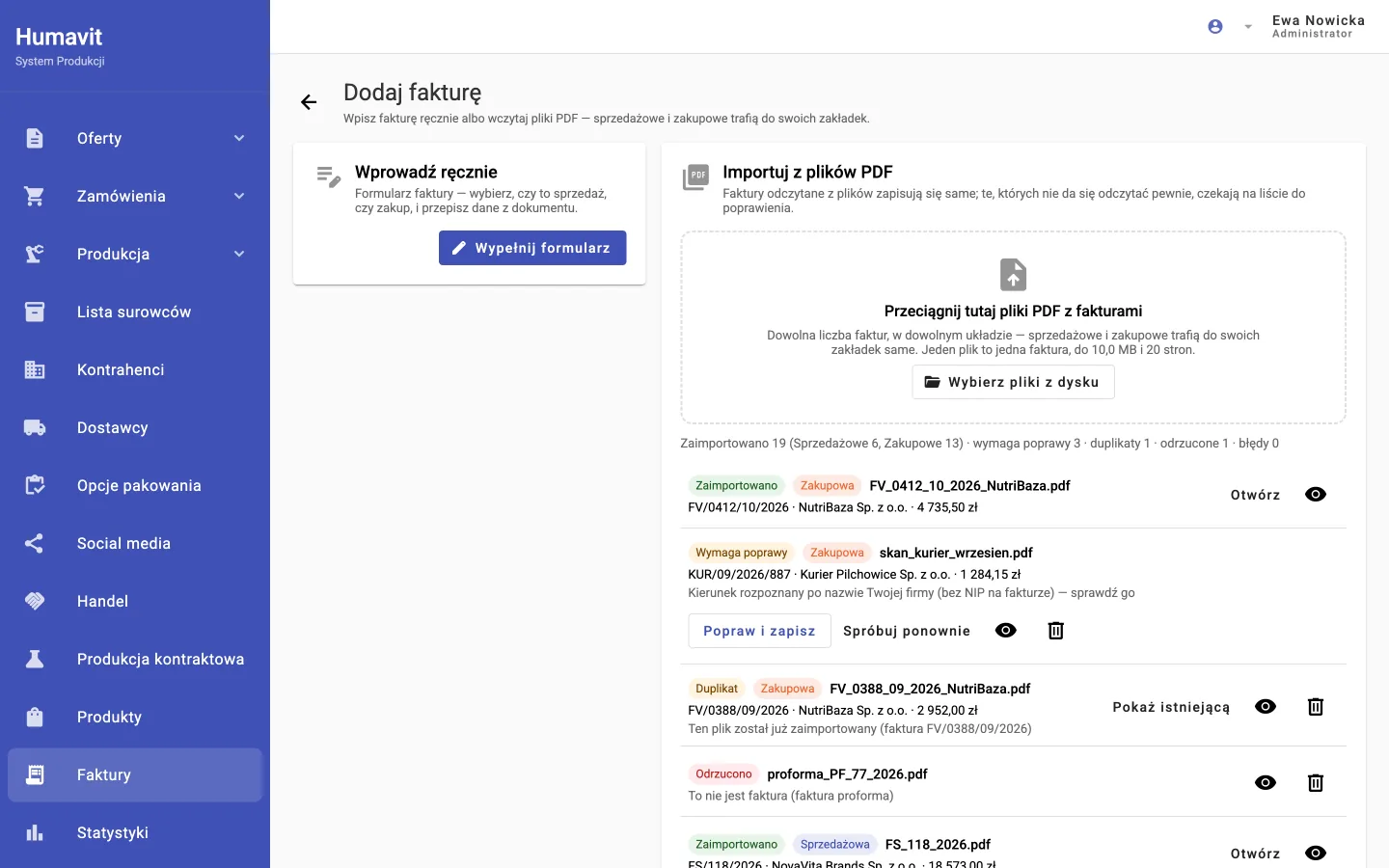The height and width of the screenshot is (868, 1389).
Task: Click Wybierz pliki z dysku button
Action: [1013, 382]
